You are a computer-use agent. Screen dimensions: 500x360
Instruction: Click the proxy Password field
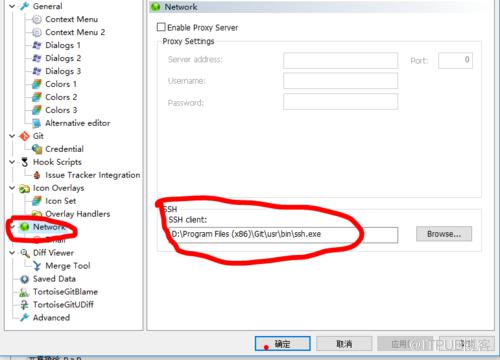(340, 102)
